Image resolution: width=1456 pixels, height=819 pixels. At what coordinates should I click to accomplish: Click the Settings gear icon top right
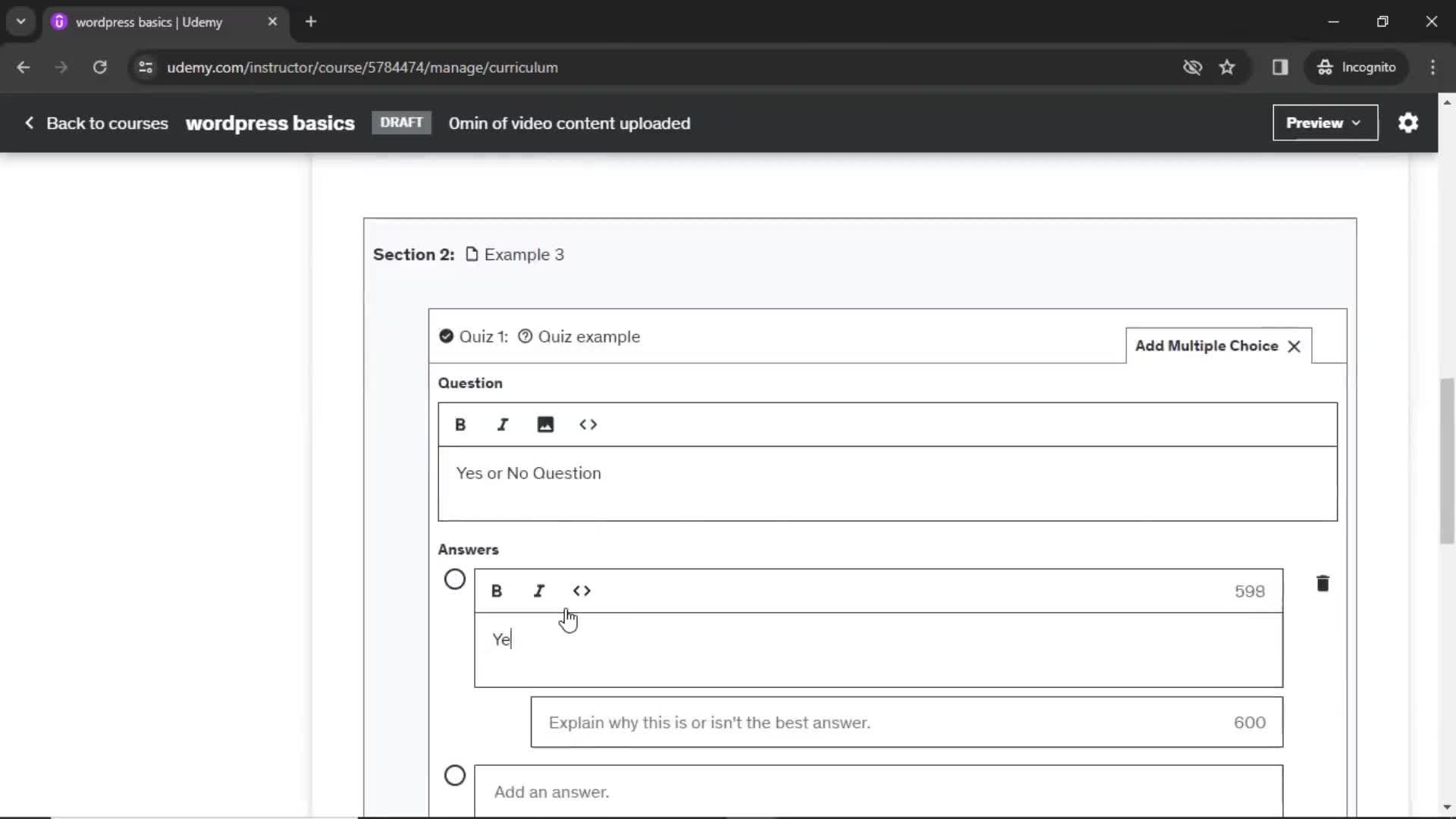(x=1408, y=123)
